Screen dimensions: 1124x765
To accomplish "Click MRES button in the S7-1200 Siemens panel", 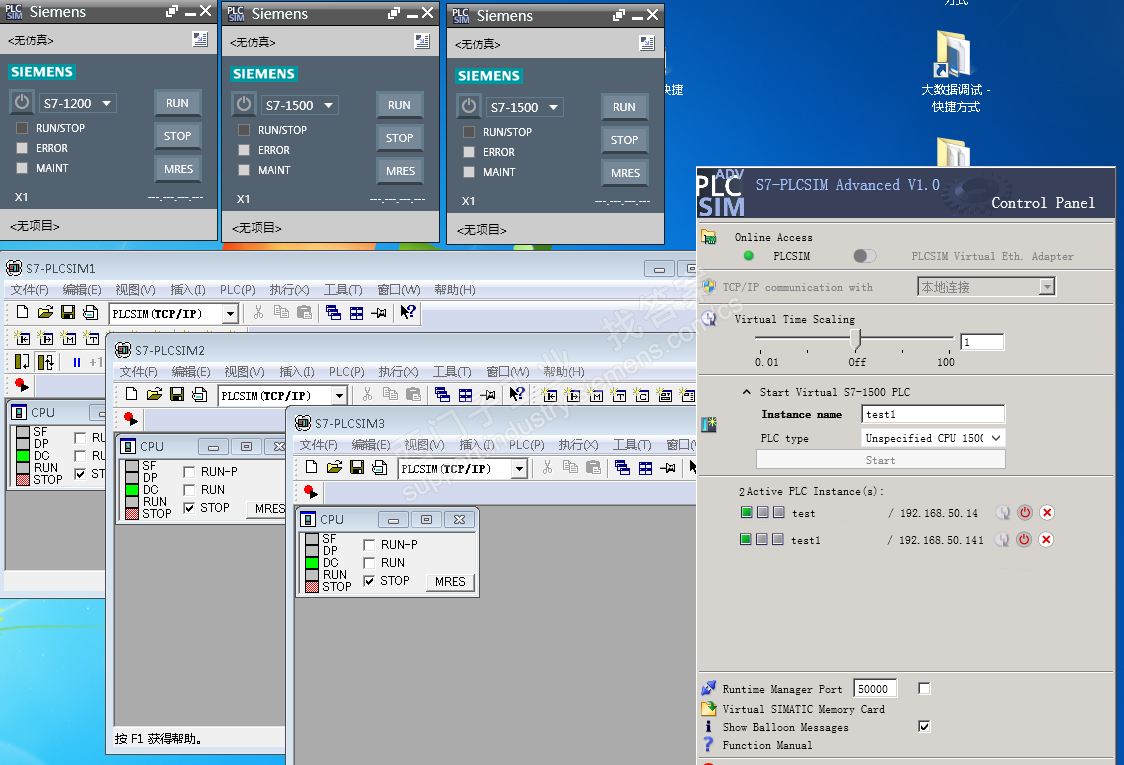I will [178, 169].
